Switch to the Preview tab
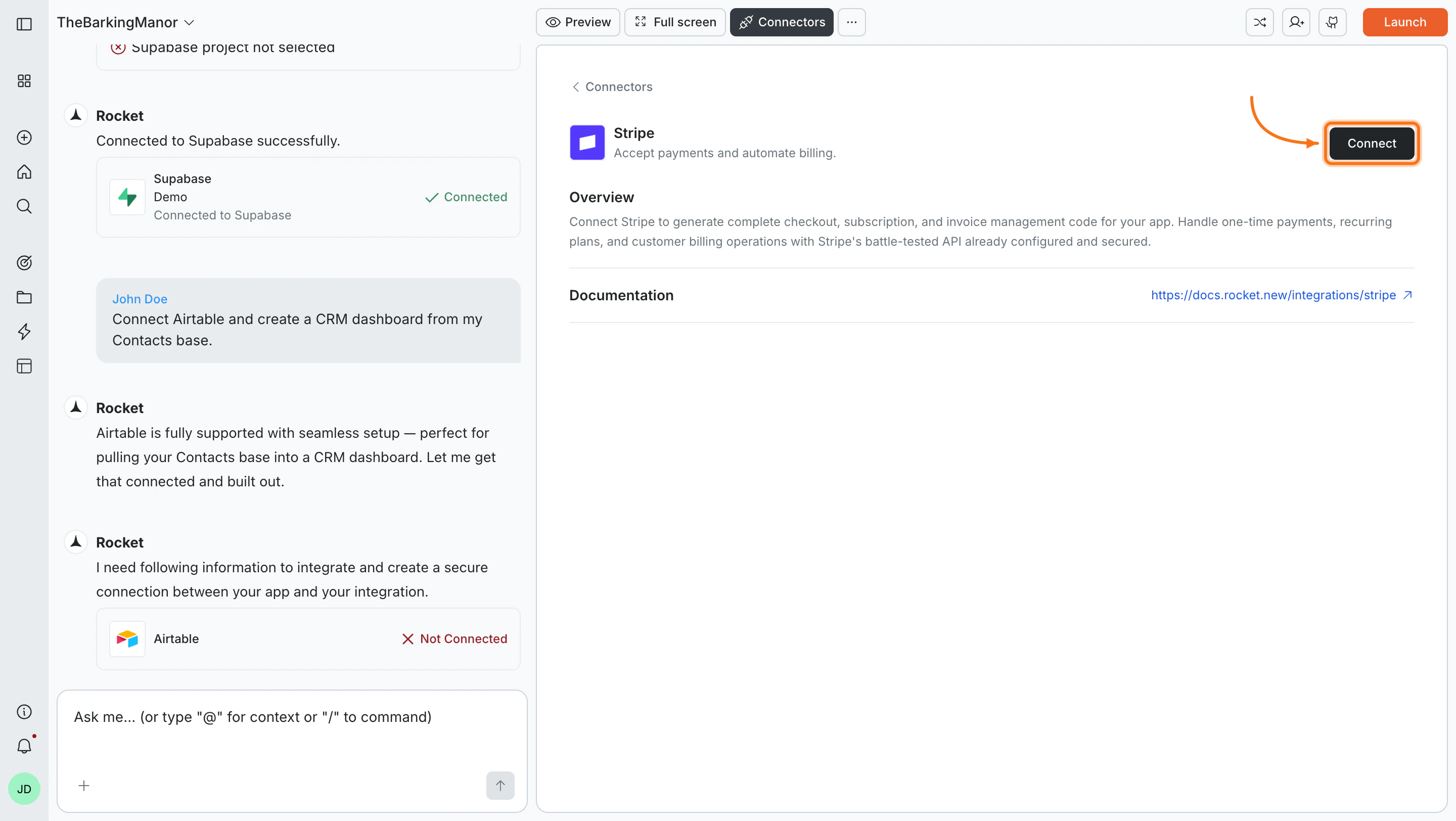Screen dimensions: 1456x821 578,22
